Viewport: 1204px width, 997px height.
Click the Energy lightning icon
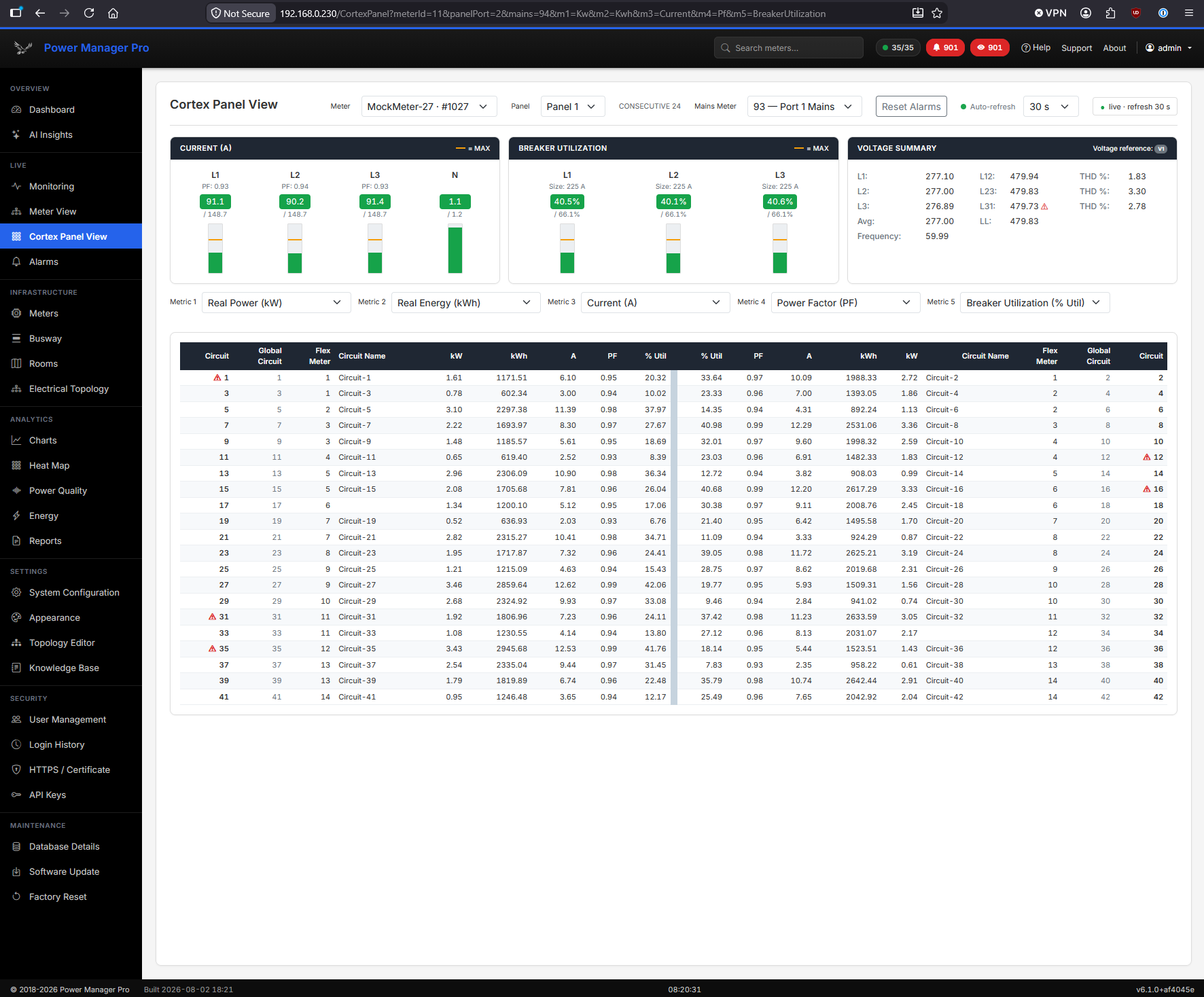click(16, 515)
